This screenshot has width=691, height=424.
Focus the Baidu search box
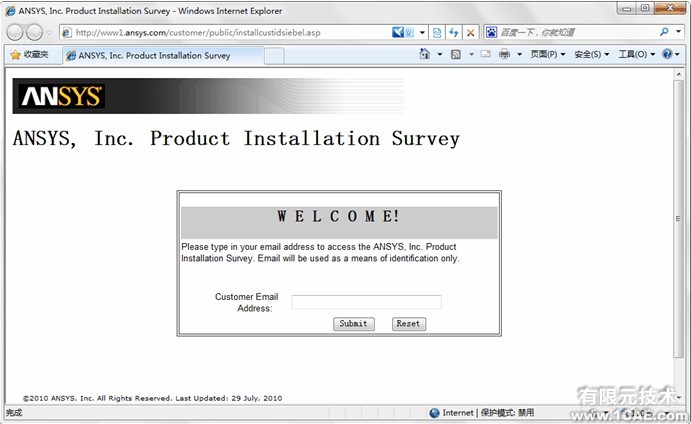[x=577, y=32]
